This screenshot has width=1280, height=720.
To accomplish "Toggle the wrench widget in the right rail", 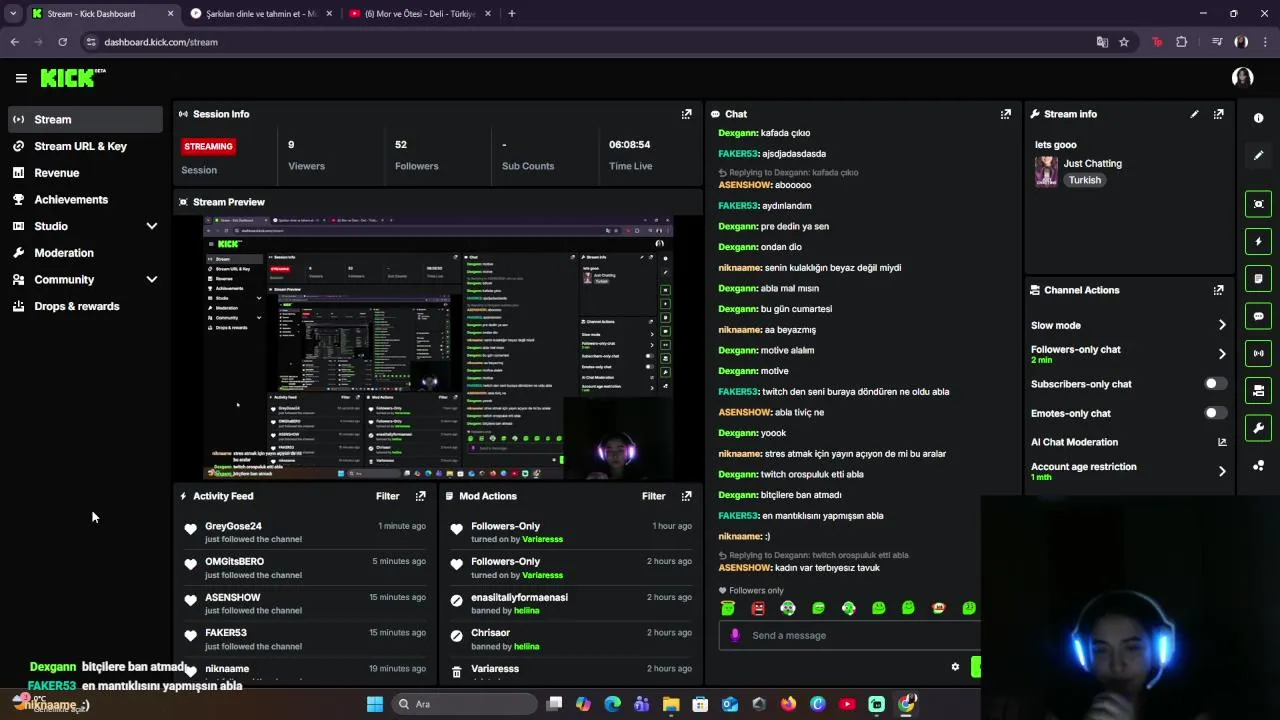I will pos(1258,428).
